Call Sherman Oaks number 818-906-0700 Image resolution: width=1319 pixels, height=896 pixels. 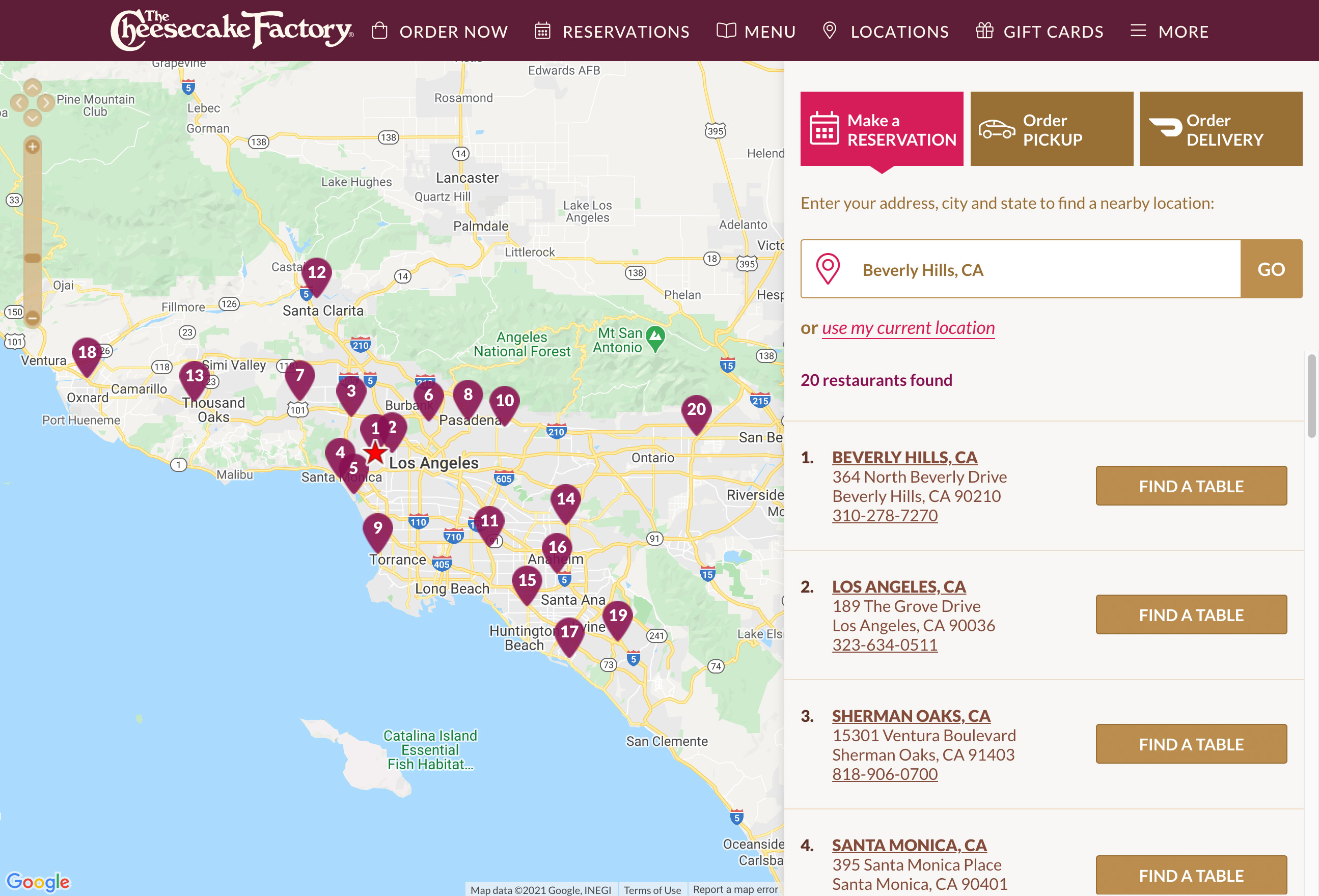coord(885,774)
